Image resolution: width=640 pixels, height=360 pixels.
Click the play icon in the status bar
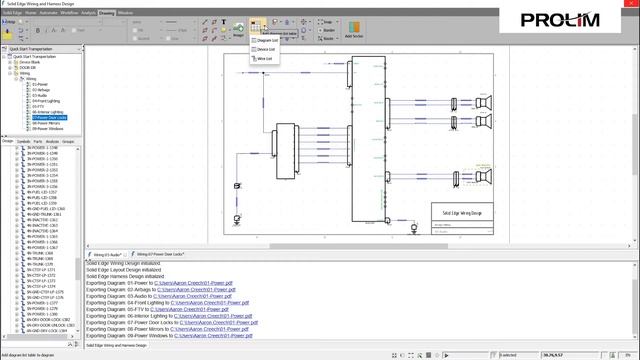[446, 356]
